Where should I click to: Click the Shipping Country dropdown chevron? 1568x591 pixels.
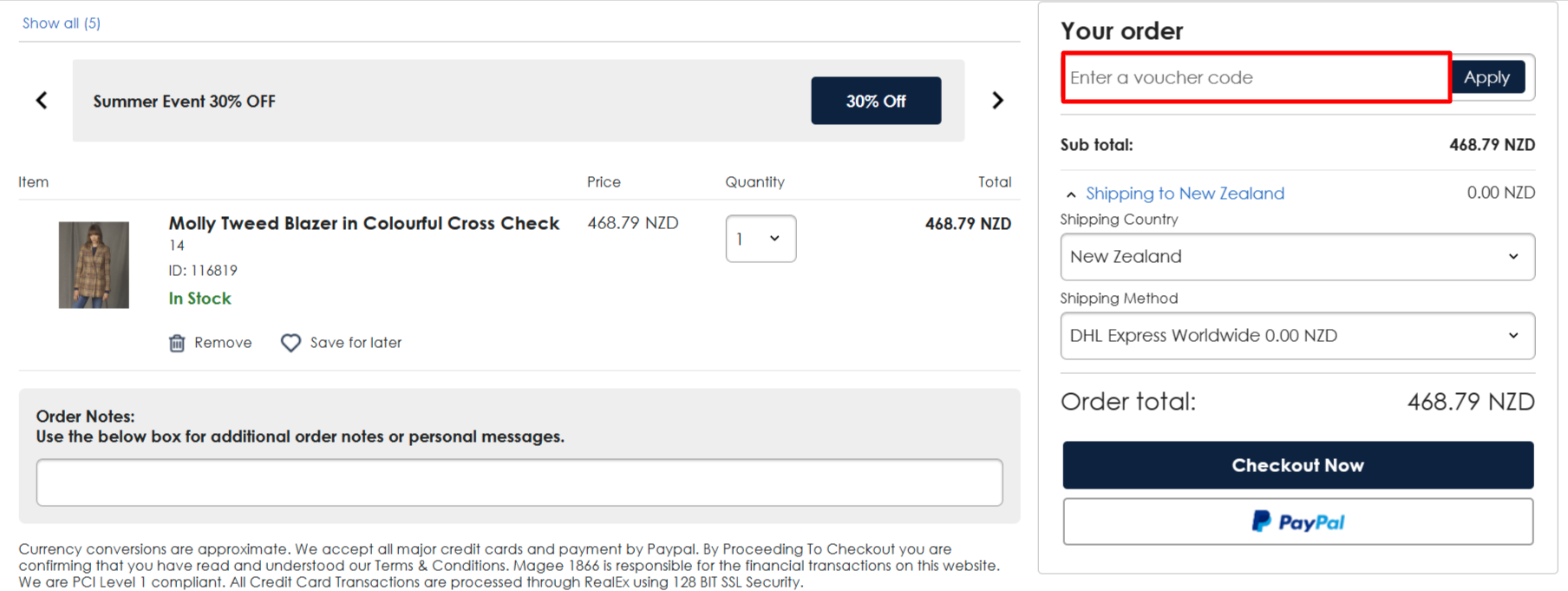tap(1514, 257)
